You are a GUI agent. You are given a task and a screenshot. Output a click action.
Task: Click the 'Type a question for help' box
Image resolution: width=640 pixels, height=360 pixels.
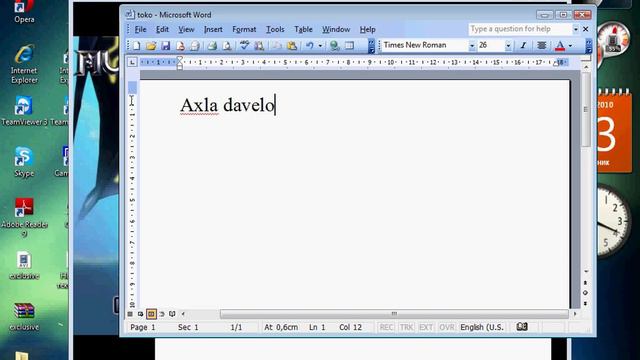[x=520, y=29]
